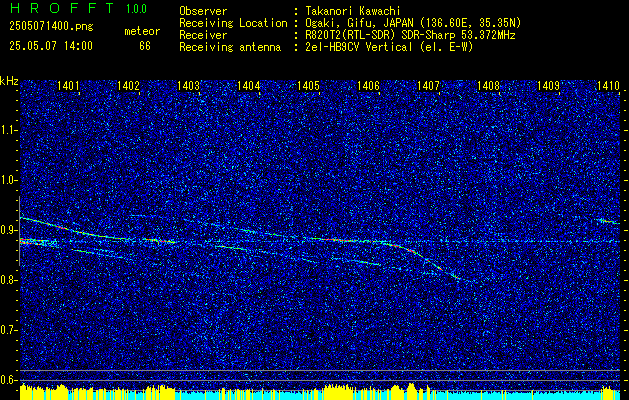The width and height of the screenshot is (629, 400).
Task: Click the short echo trace near 1410
Action: 609,221
